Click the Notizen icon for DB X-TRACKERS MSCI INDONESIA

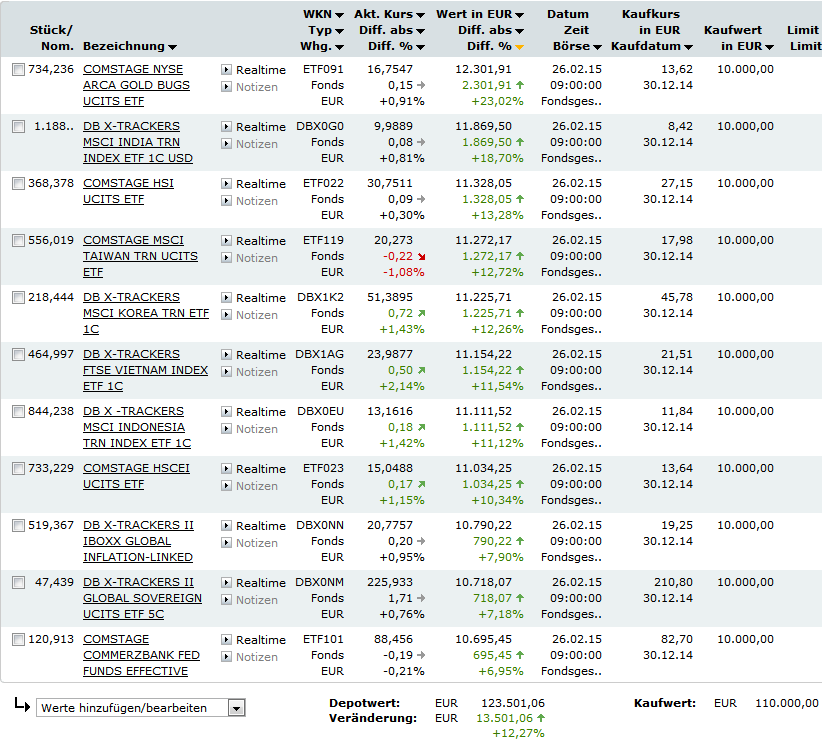(226, 429)
